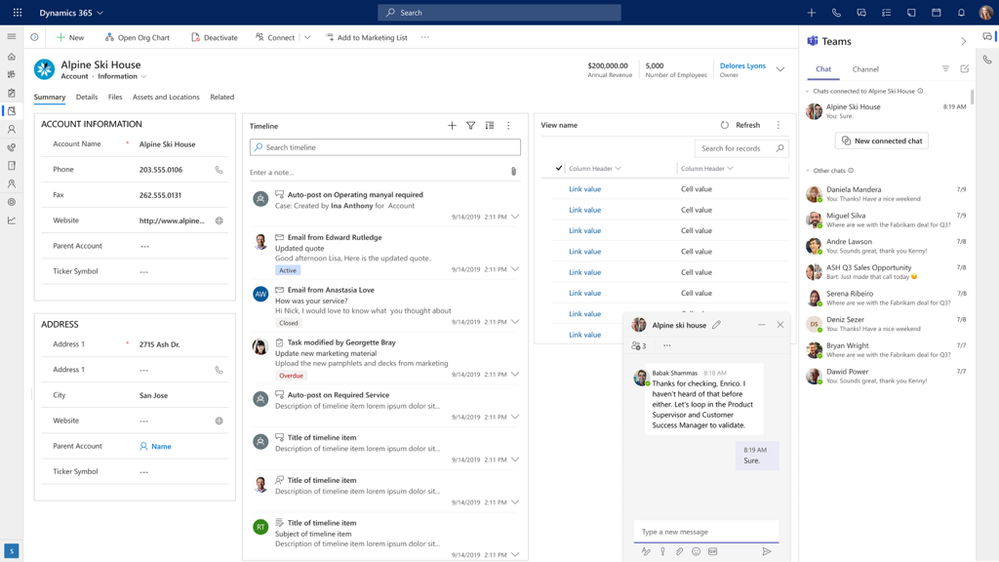Expand the header details chevron near Owner
The width and height of the screenshot is (999, 562).
pos(780,69)
